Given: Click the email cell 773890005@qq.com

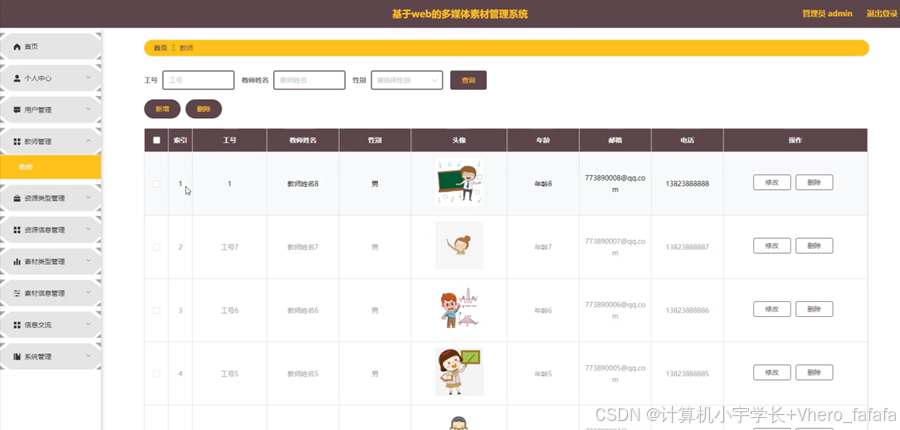Looking at the screenshot, I should pos(615,373).
